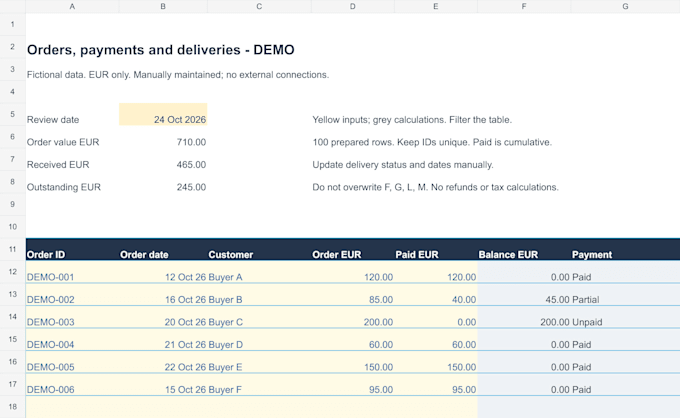The height and width of the screenshot is (418, 680).
Task: Click Paid EUR 95.00 for DEMO-006
Action: (x=464, y=390)
